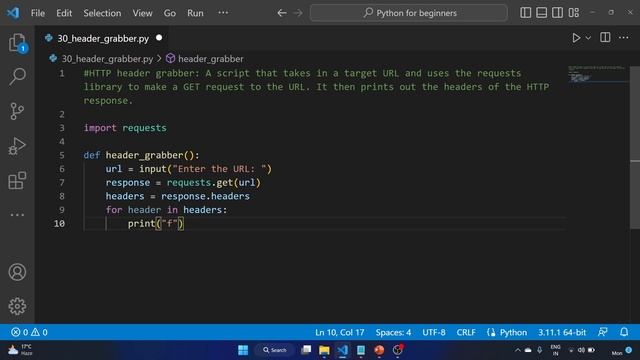640x360 pixels.
Task: Open the File menu
Action: tap(38, 13)
